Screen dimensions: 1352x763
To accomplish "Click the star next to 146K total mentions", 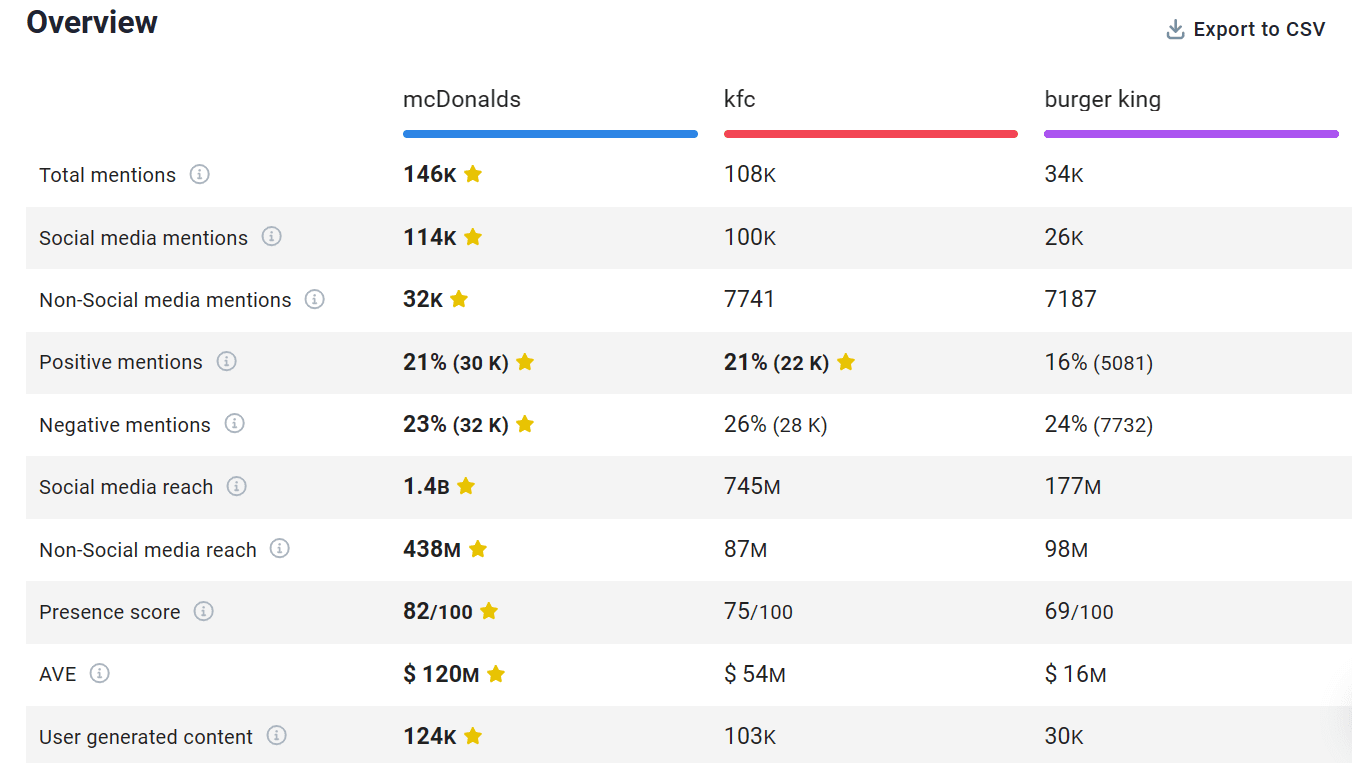I will [x=473, y=175].
